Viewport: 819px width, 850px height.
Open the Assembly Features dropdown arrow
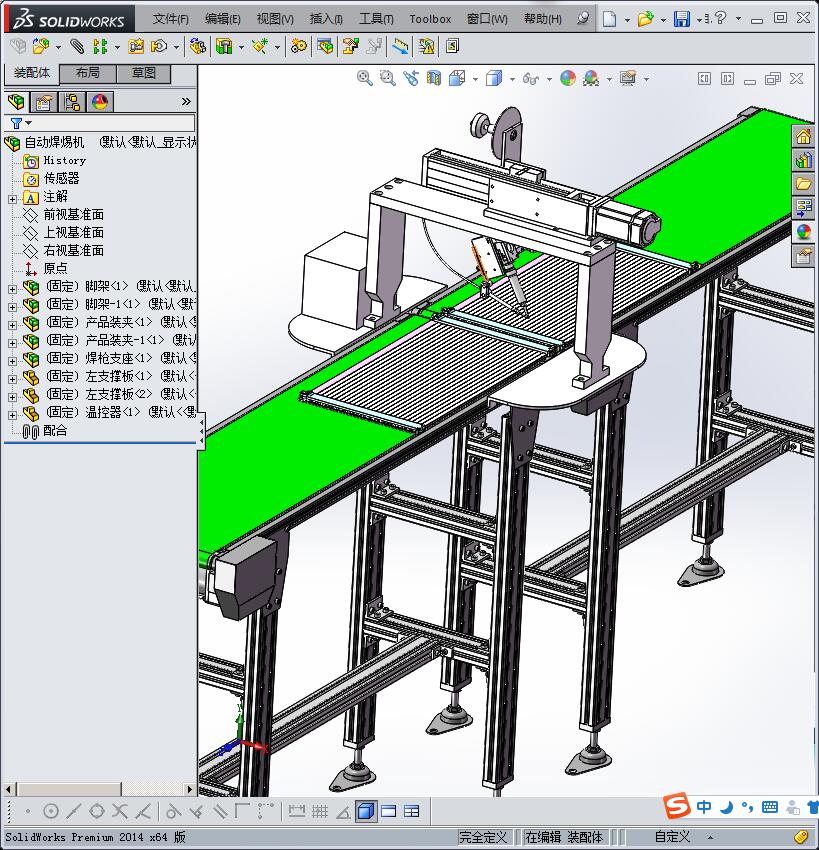(x=241, y=47)
